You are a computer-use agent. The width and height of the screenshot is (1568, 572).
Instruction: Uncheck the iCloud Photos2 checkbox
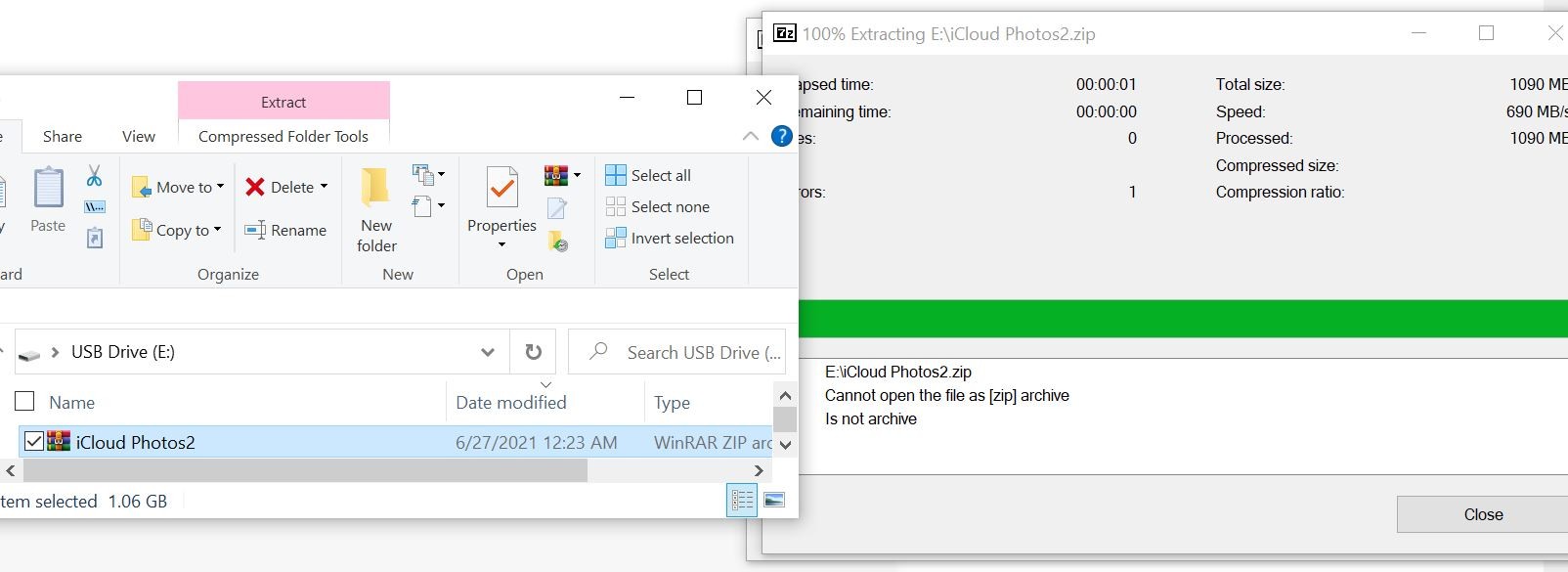click(x=33, y=441)
